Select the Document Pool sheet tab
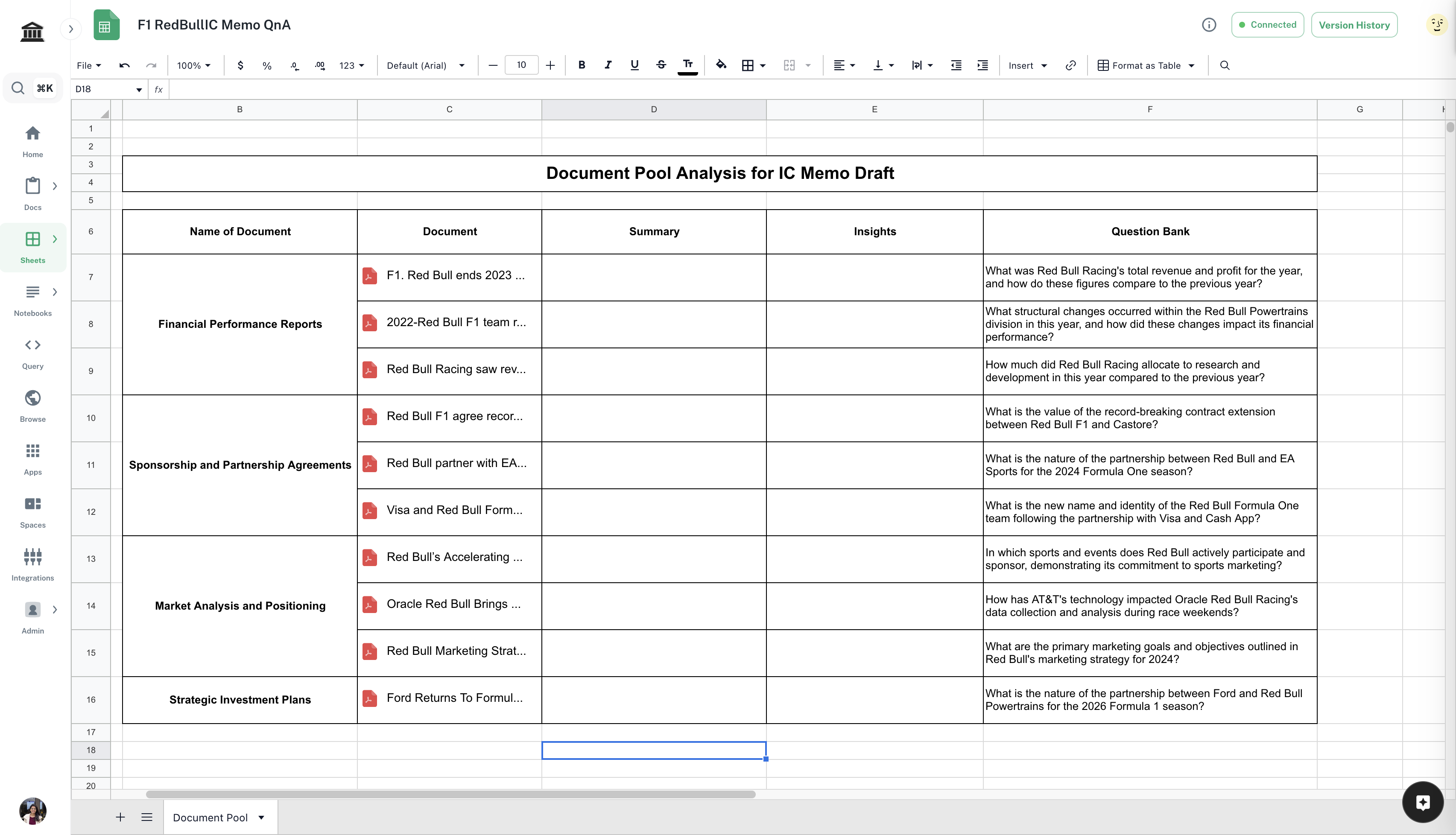The image size is (1456, 835). point(211,817)
